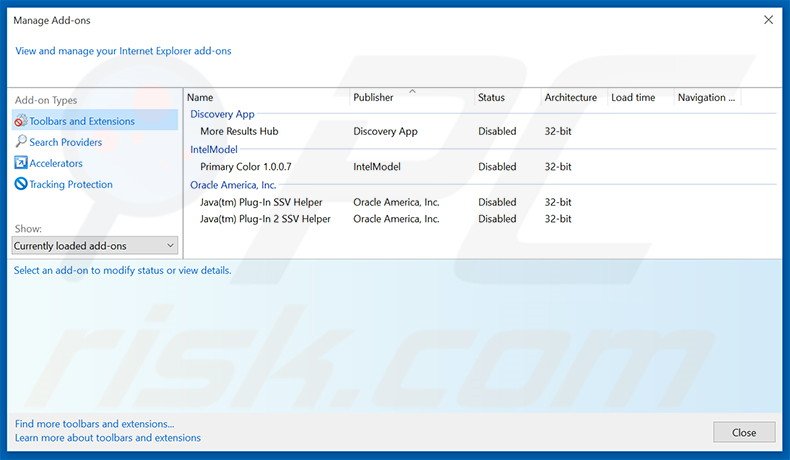Image resolution: width=790 pixels, height=460 pixels.
Task: Open Learn more about toolbars and extensions
Action: (x=107, y=438)
